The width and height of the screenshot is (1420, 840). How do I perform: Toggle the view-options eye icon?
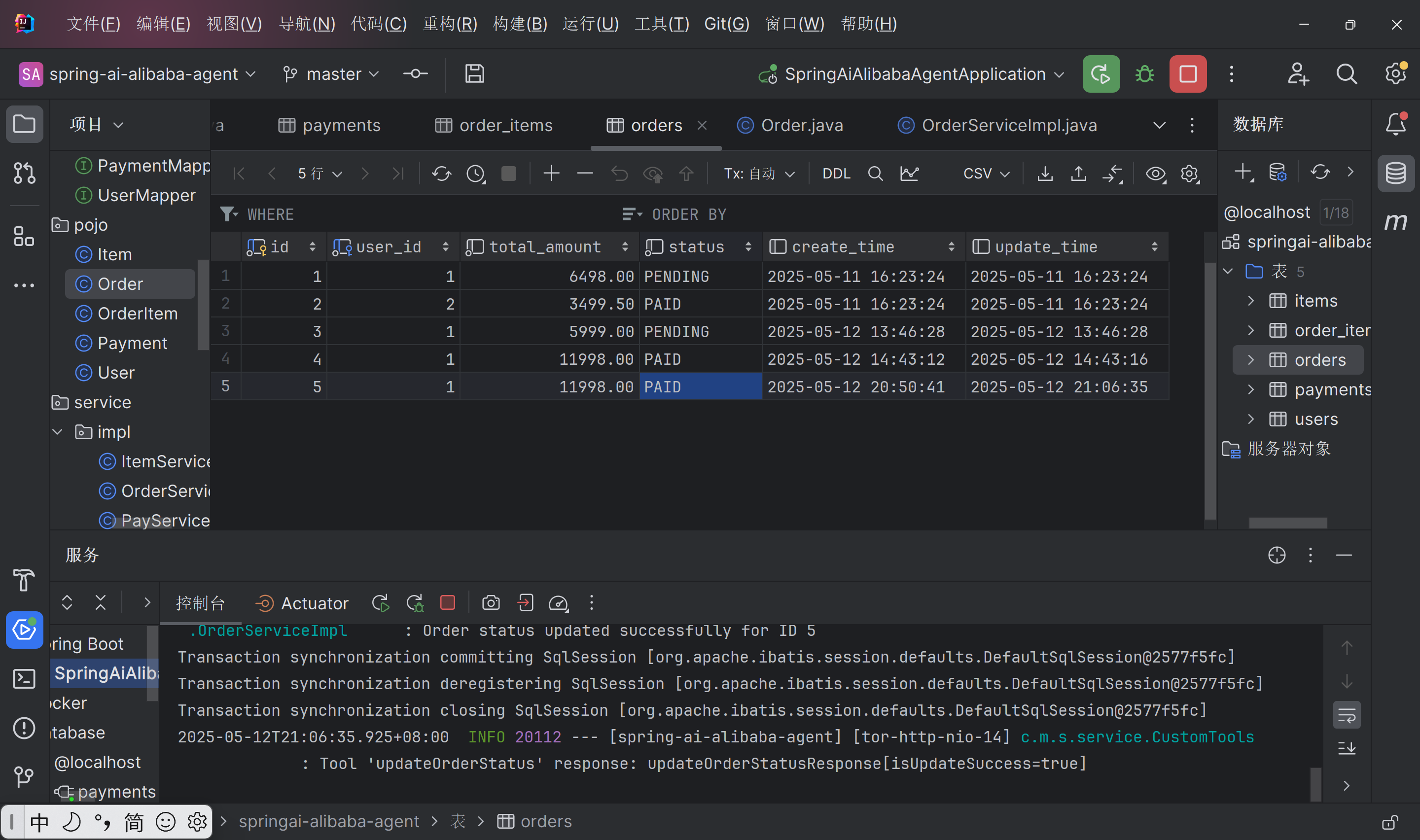pos(1155,173)
